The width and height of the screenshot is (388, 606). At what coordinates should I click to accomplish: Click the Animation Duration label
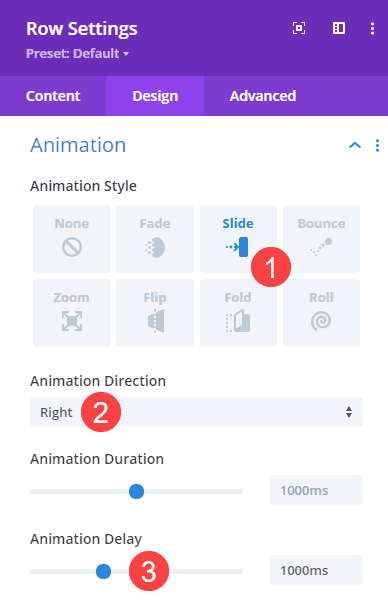pyautogui.click(x=97, y=459)
